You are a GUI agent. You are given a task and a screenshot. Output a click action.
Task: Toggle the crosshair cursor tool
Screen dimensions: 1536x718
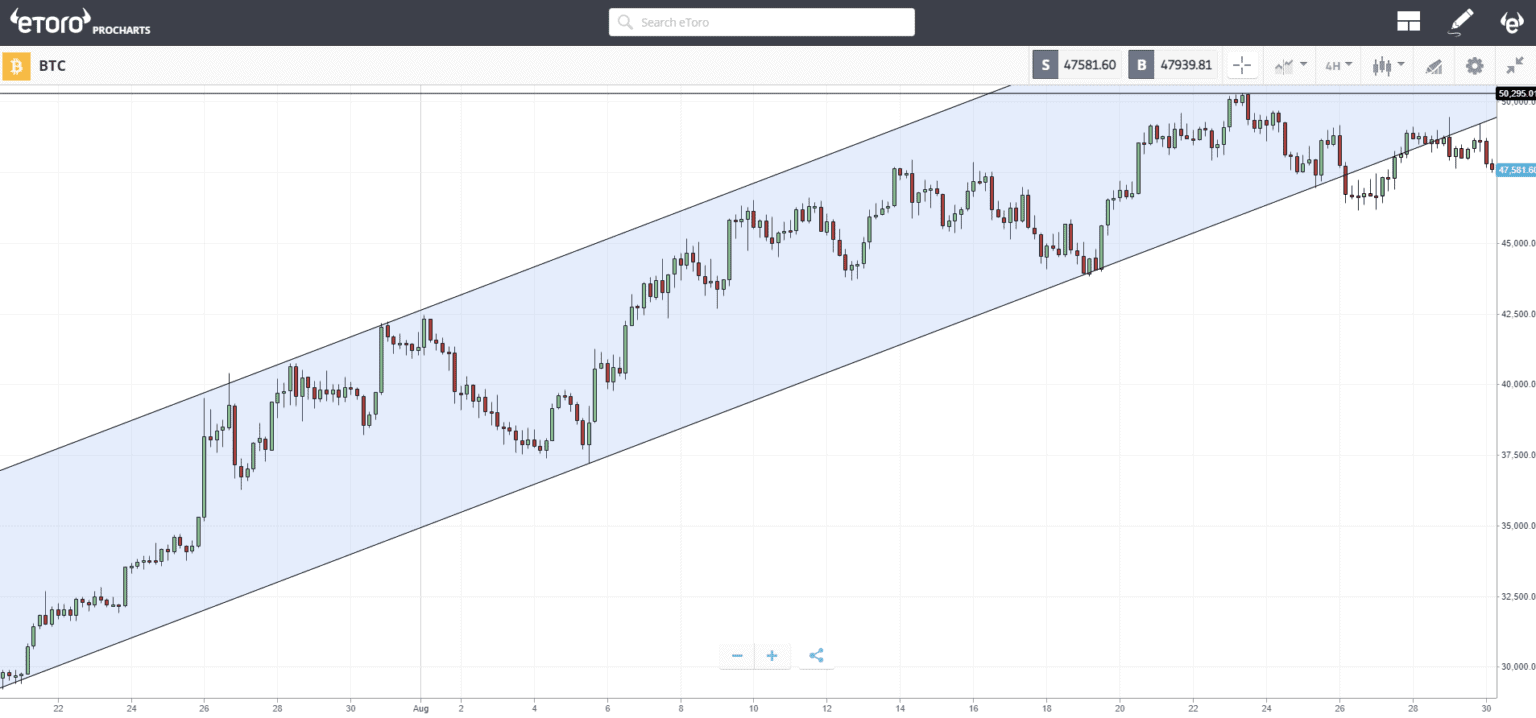1242,66
